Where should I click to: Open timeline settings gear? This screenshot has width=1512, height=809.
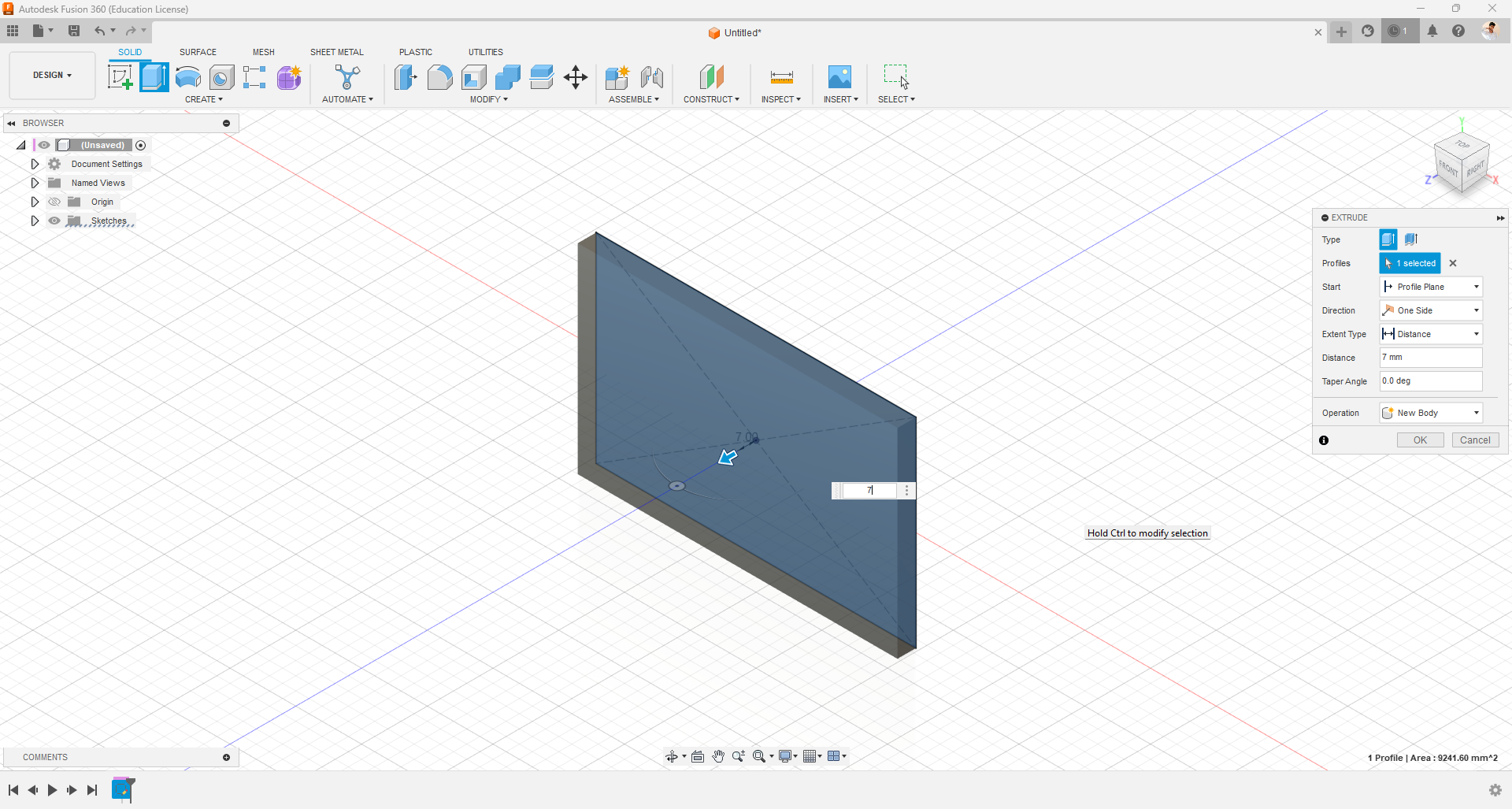[1495, 790]
